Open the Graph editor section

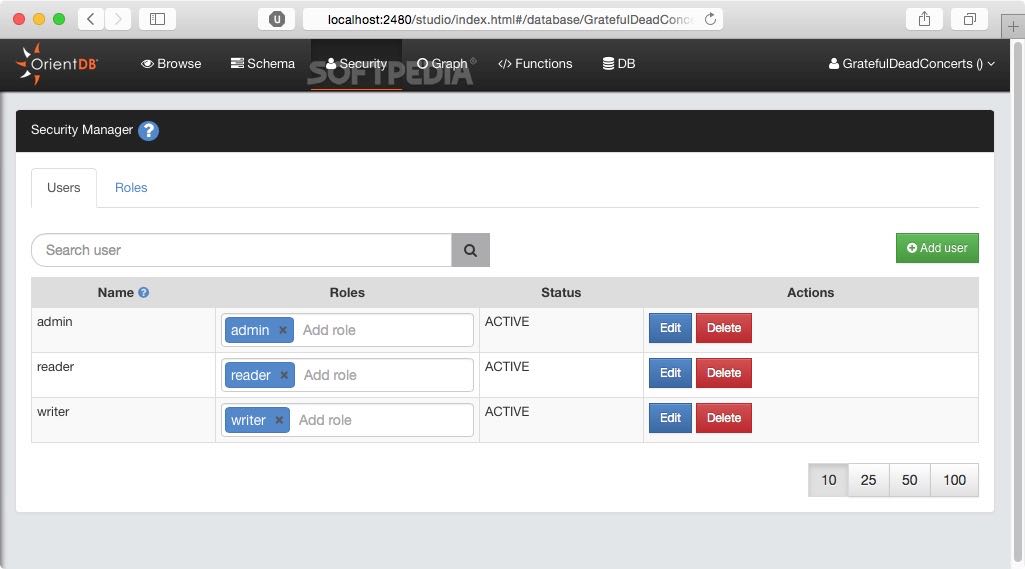pos(443,63)
